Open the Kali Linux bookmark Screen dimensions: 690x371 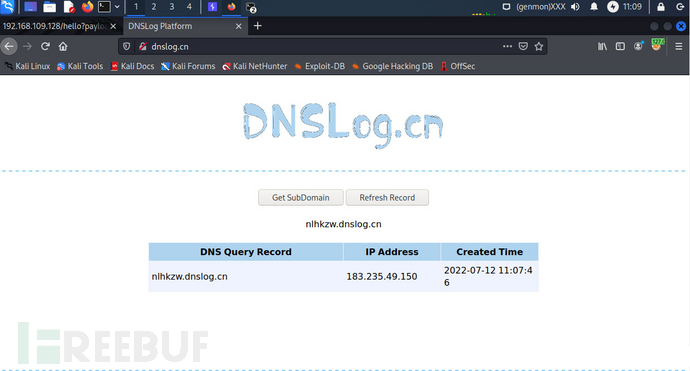(27, 66)
